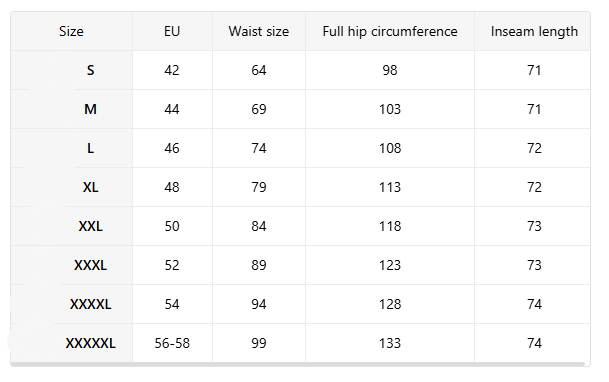Click the Full hip circumference header
The height and width of the screenshot is (382, 609).
tap(390, 31)
